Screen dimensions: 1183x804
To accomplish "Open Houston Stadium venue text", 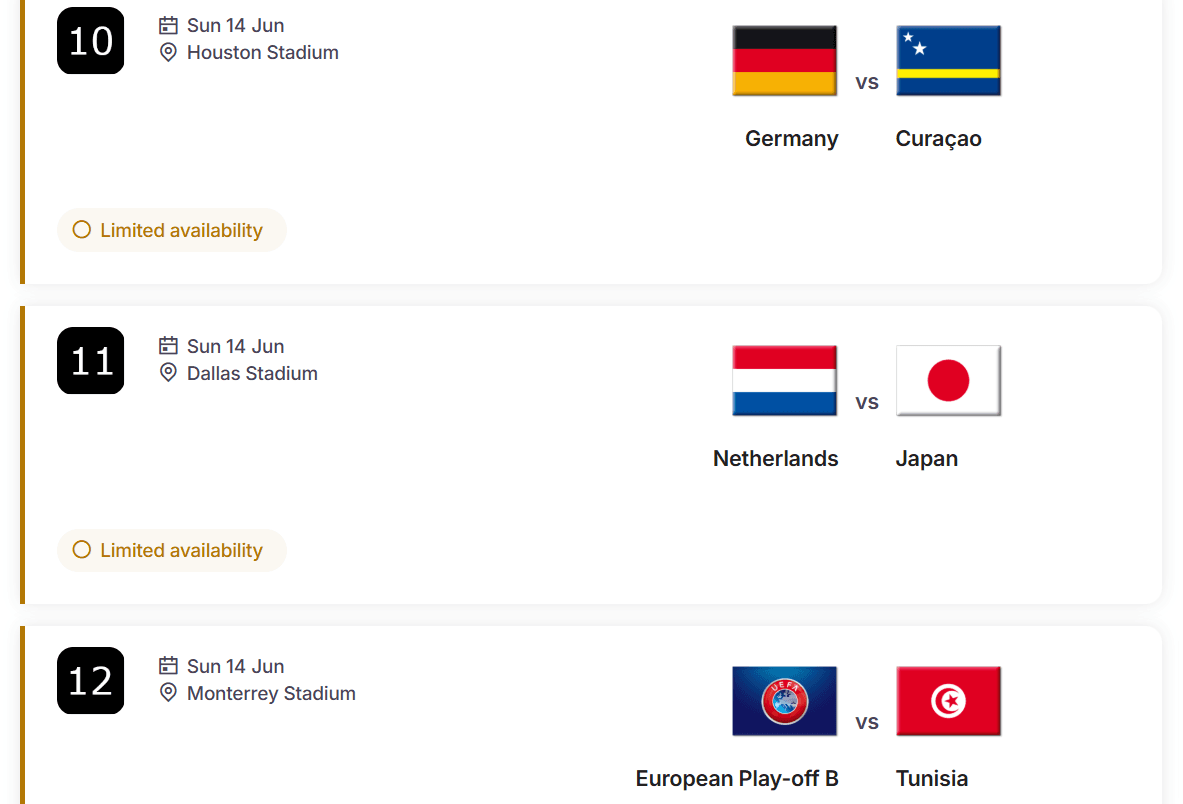I will click(263, 52).
